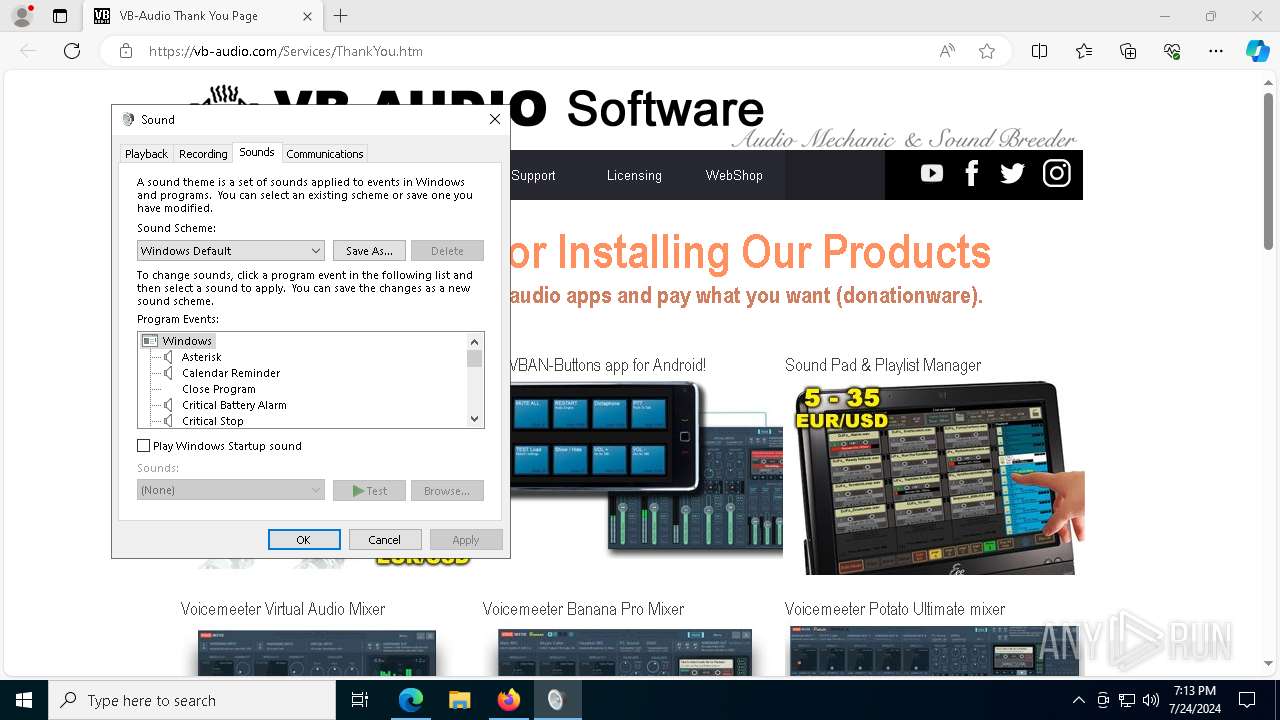Show hidden tray icons chevron
The width and height of the screenshot is (1280, 720).
1078,700
